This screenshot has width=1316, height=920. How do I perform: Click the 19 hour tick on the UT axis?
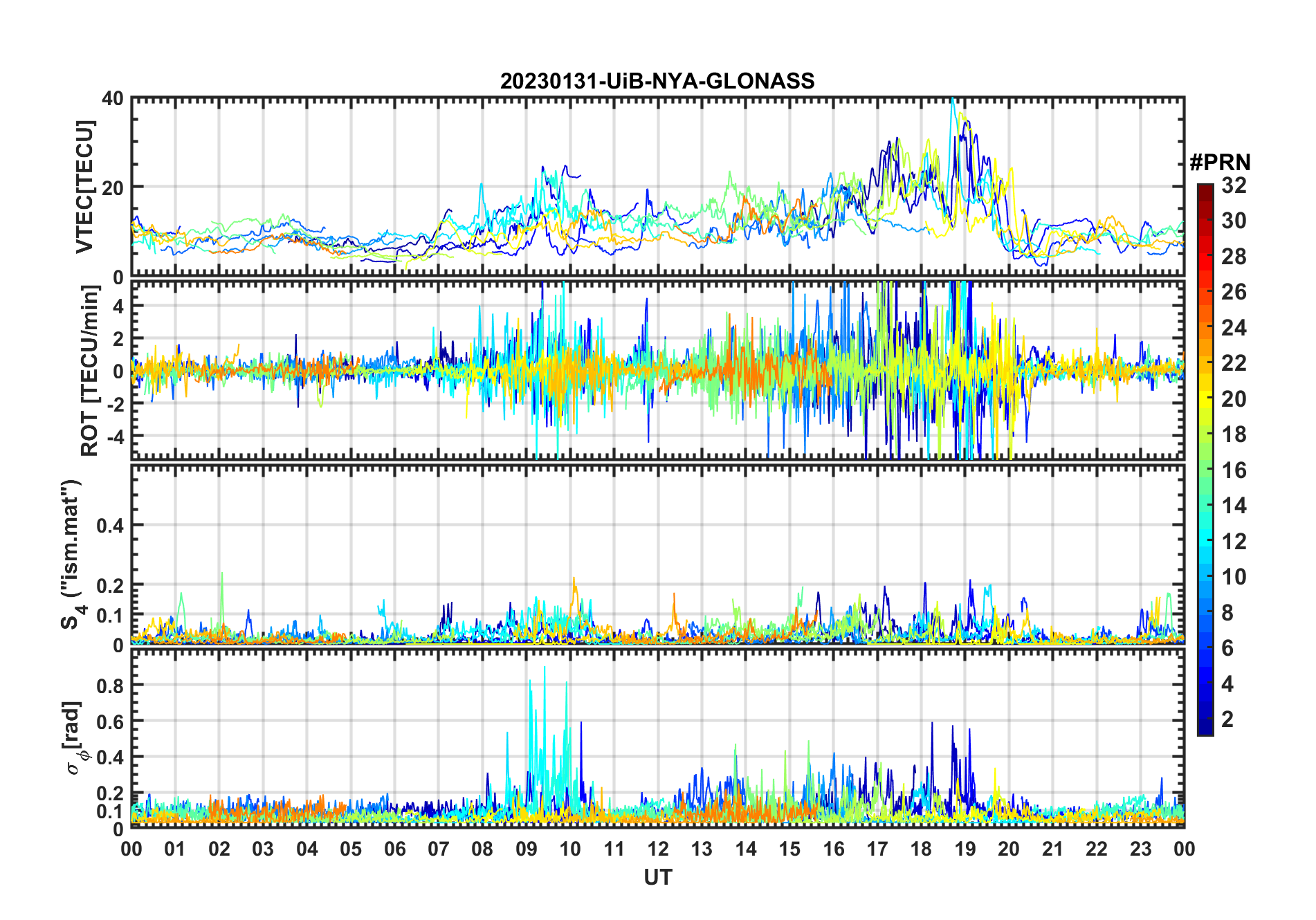point(965,849)
